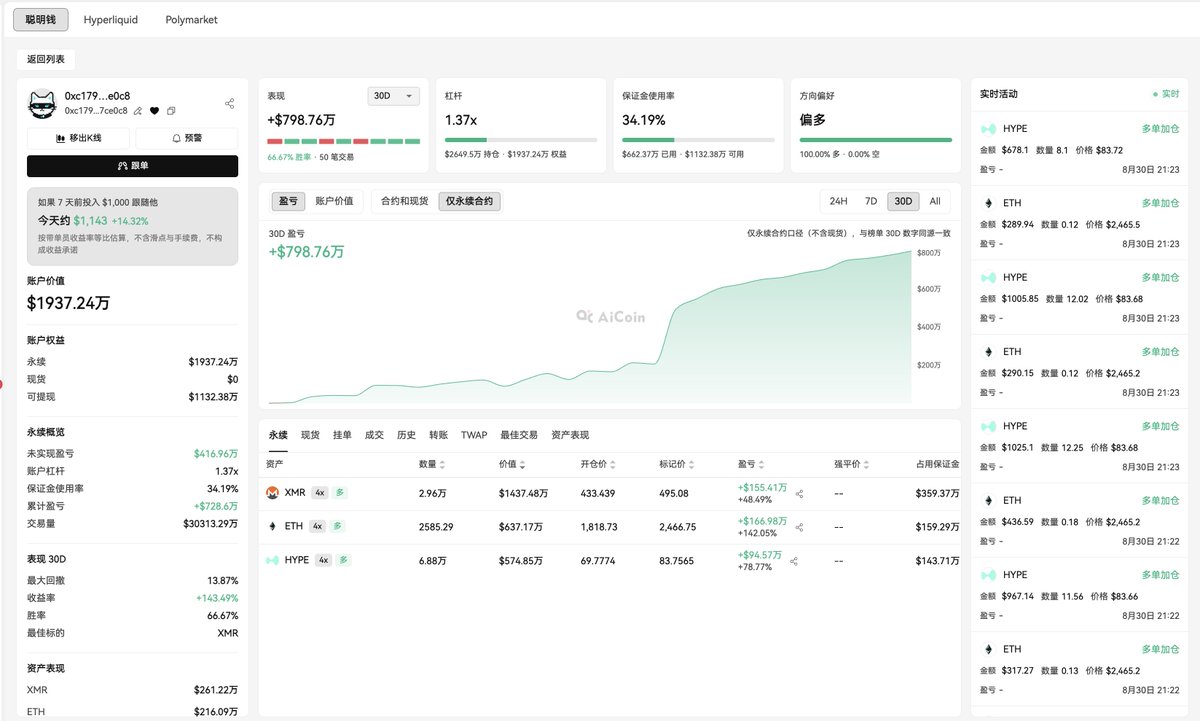Viewport: 1200px width, 721px height.
Task: Switch to the 现货 positions tab
Action: click(310, 435)
